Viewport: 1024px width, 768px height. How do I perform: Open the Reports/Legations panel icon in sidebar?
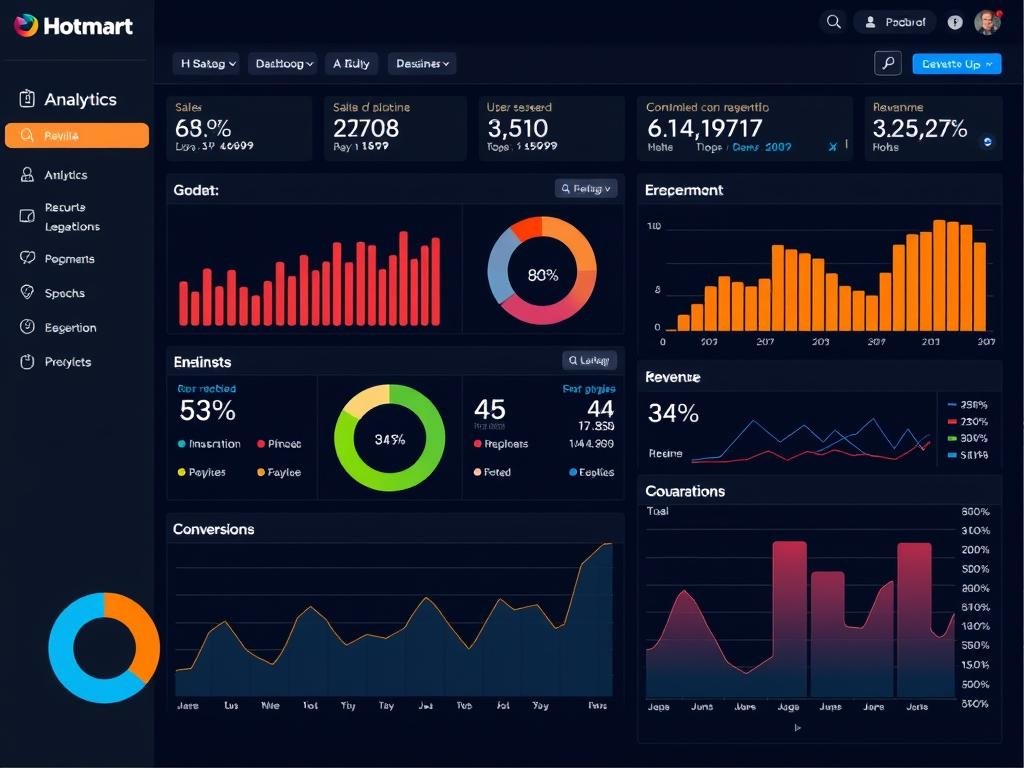pyautogui.click(x=26, y=214)
